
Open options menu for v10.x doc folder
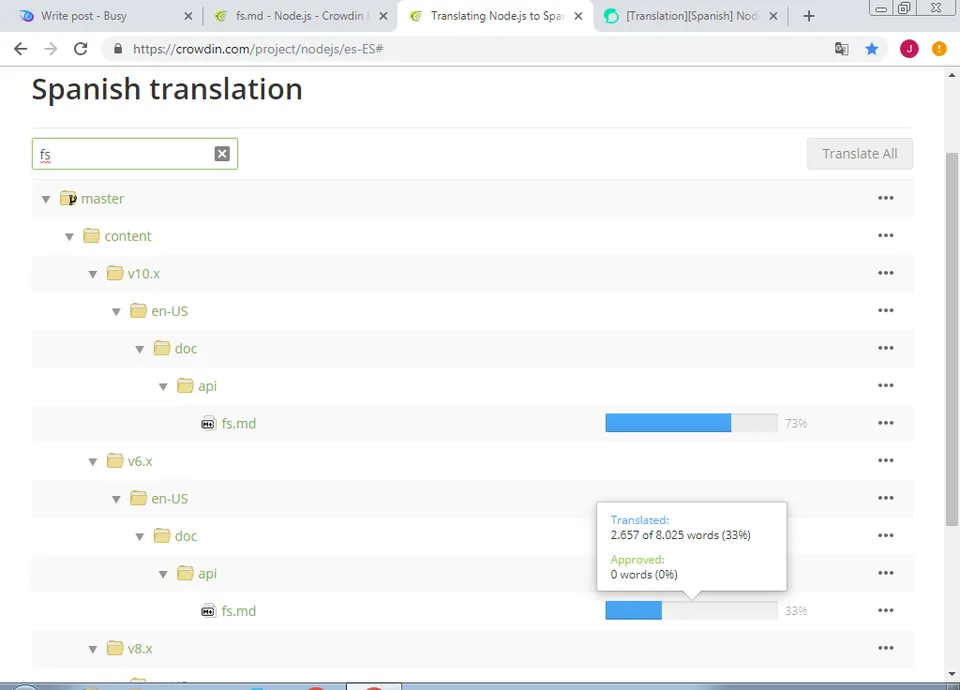[x=885, y=348]
